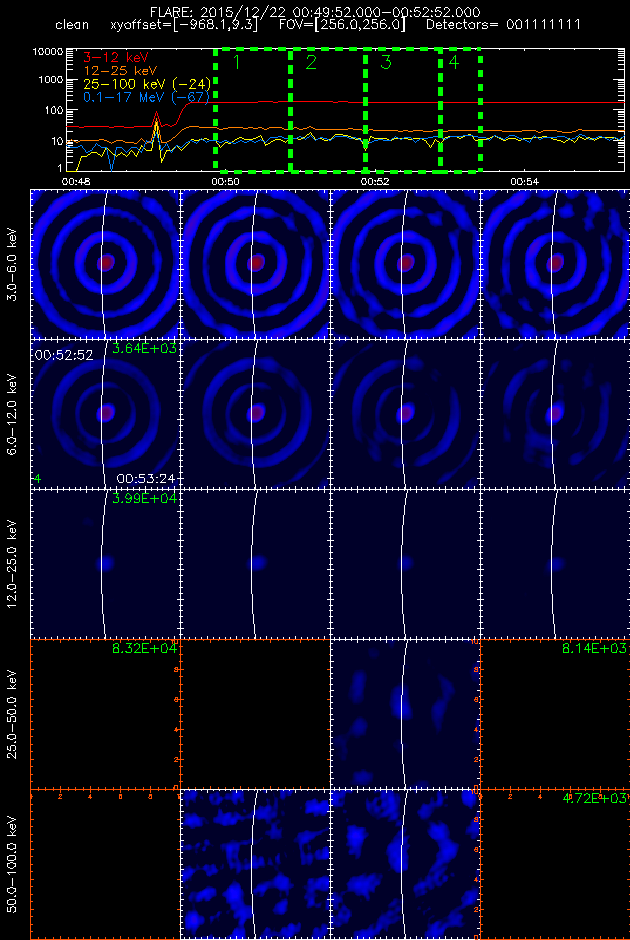Select the '6.0-12.0 keV' row label
The image size is (630, 940).
[x=14, y=414]
